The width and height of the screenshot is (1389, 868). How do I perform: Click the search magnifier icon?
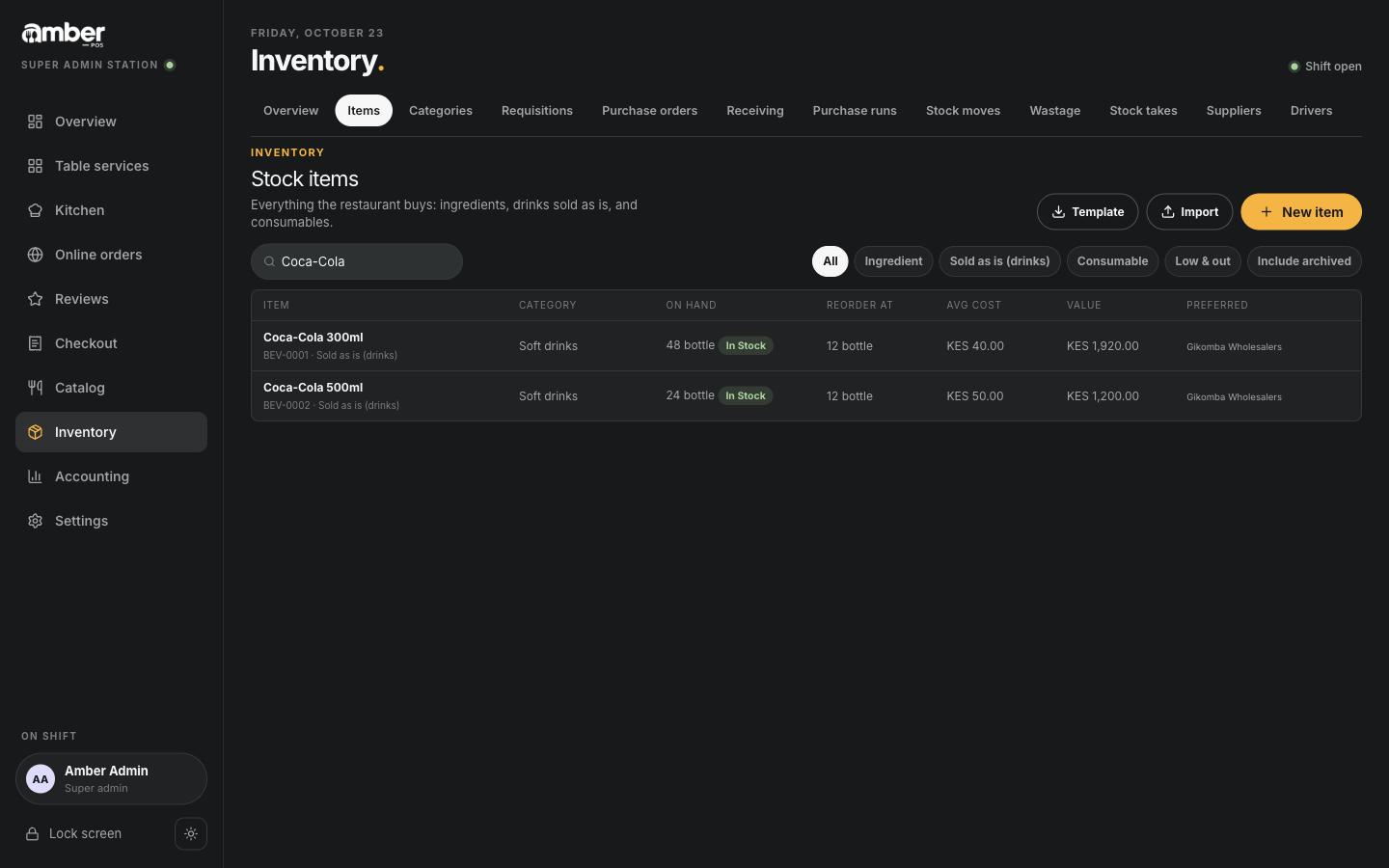pos(269,261)
